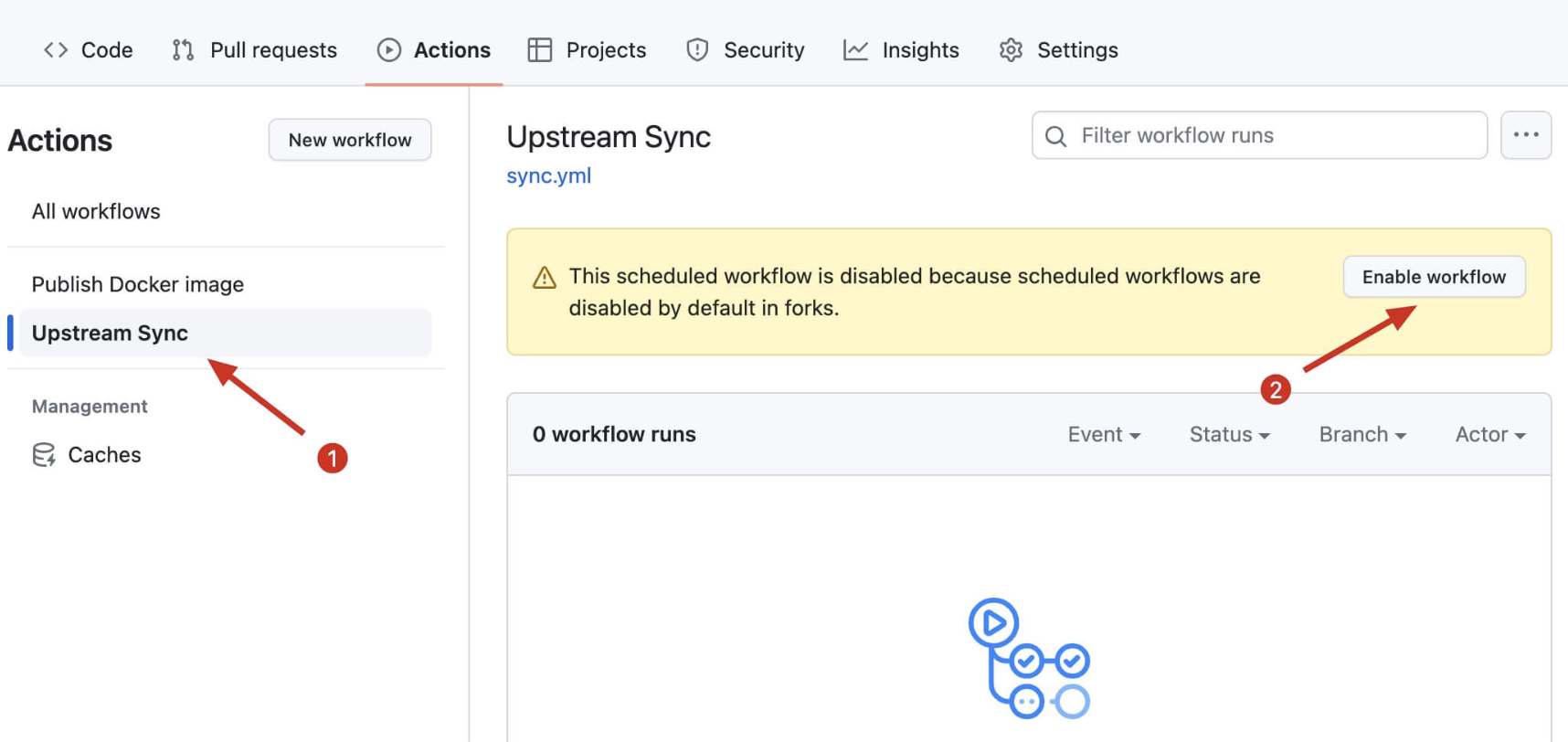Click the Security shield icon

[697, 50]
